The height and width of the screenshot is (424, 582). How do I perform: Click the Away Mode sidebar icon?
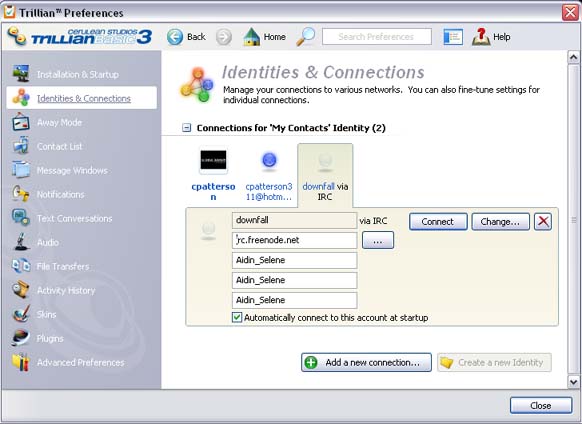click(x=21, y=122)
